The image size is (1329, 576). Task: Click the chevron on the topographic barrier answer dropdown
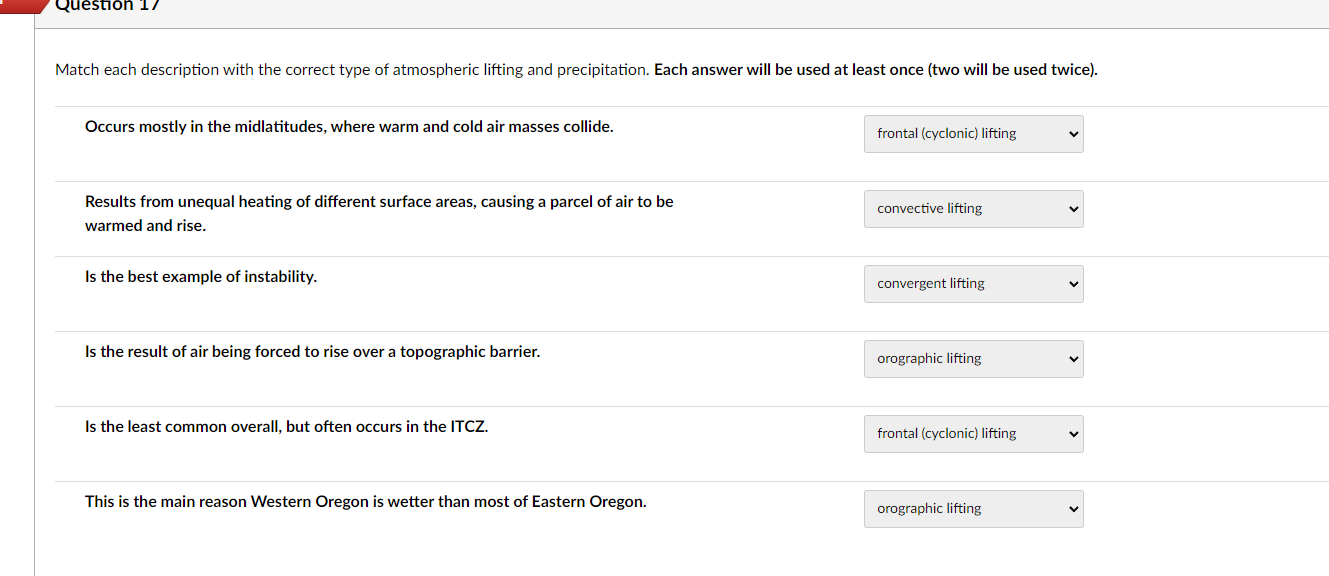1072,358
